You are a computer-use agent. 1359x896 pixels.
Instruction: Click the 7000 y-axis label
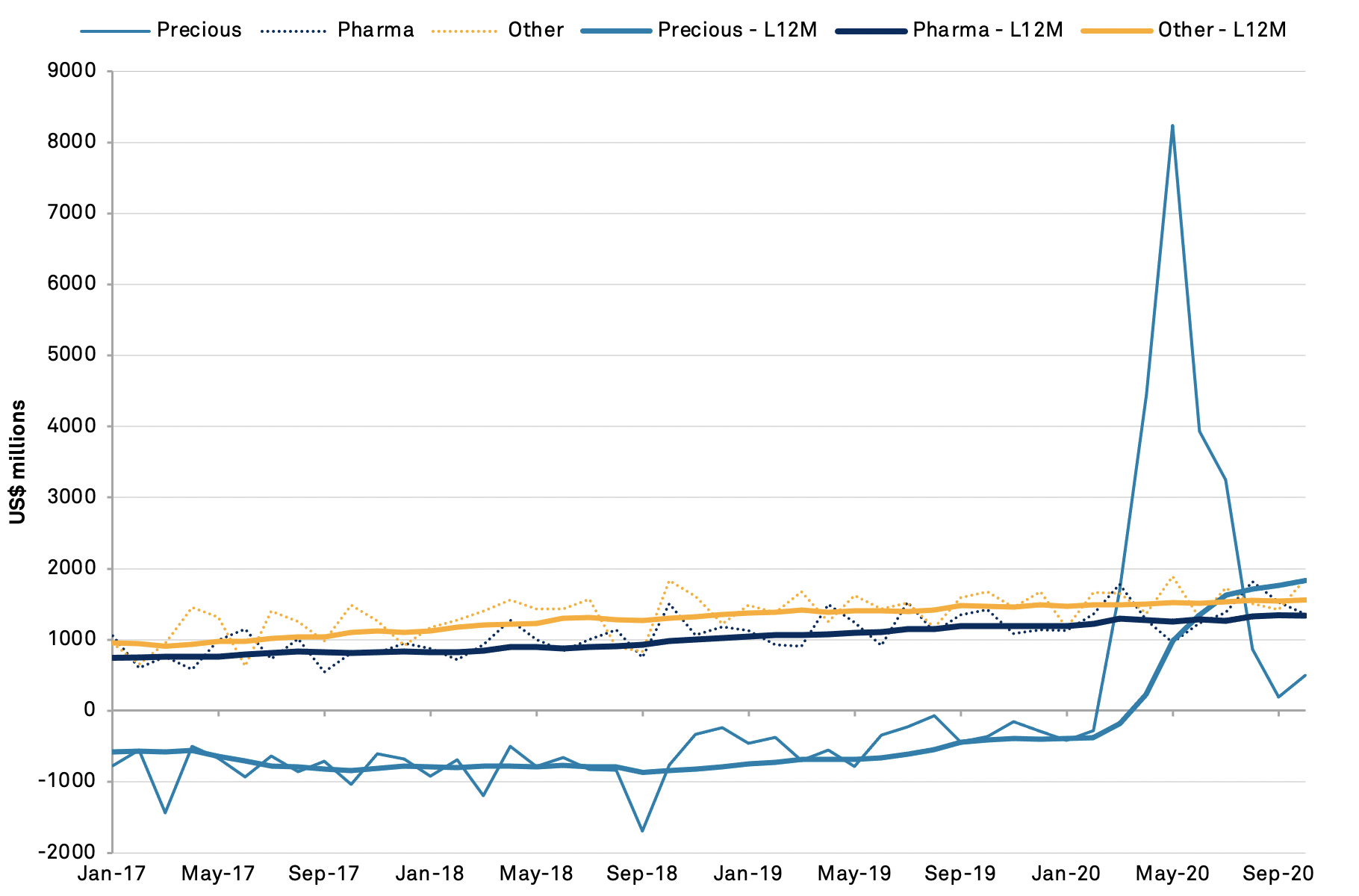pos(72,213)
